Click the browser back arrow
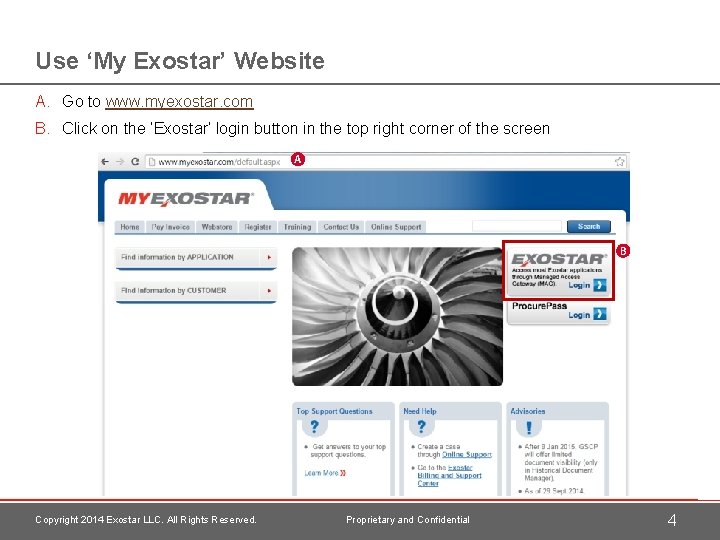Screen dimensions: 720x540 (105, 162)
